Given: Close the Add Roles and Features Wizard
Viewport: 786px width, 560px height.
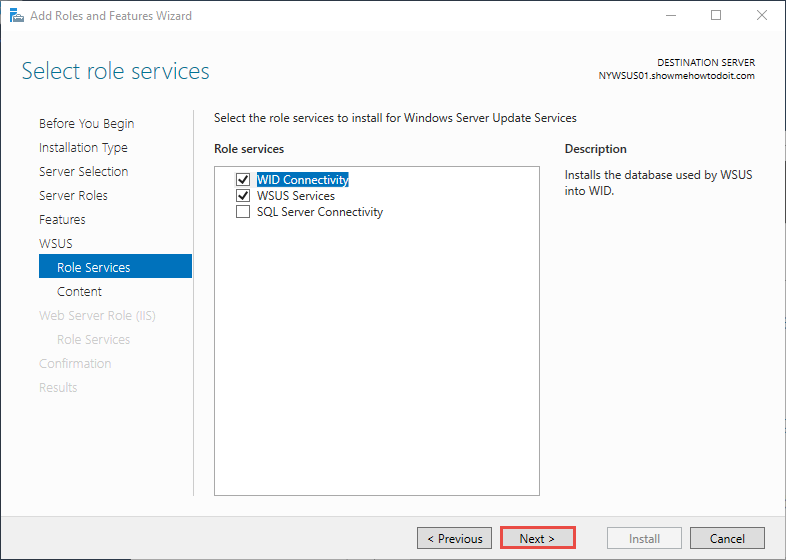Looking at the screenshot, I should coord(762,16).
